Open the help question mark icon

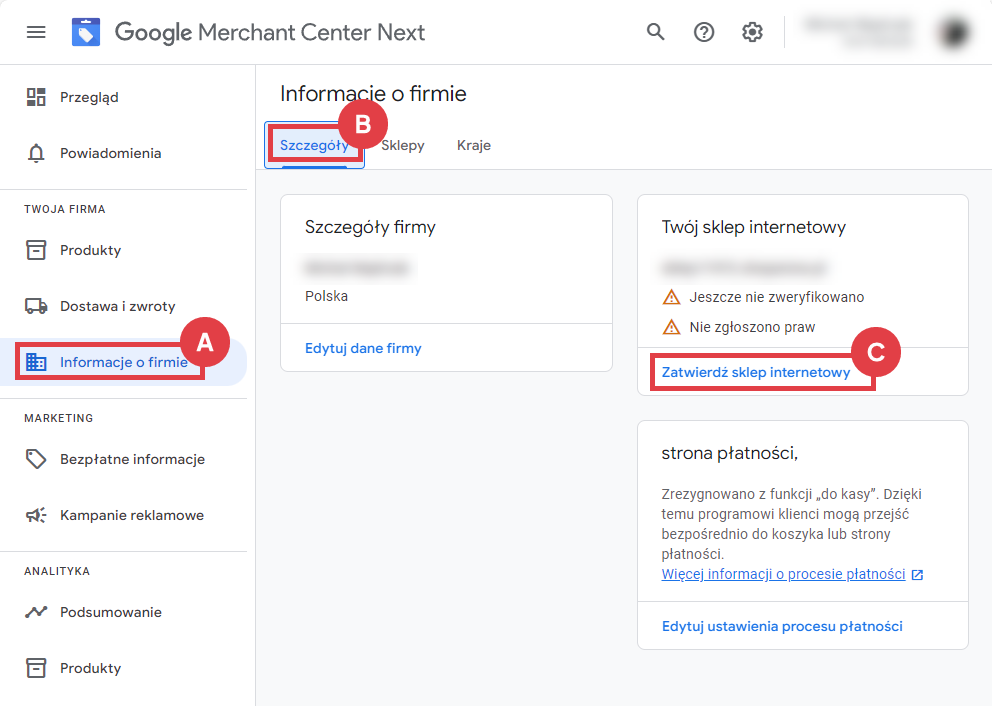coord(704,32)
